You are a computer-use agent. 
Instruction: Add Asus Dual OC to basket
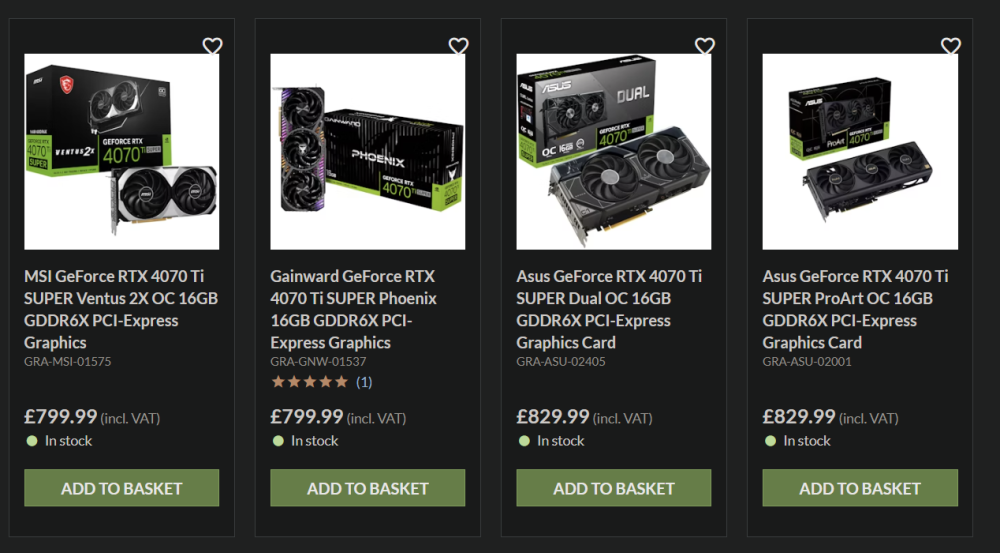(614, 488)
